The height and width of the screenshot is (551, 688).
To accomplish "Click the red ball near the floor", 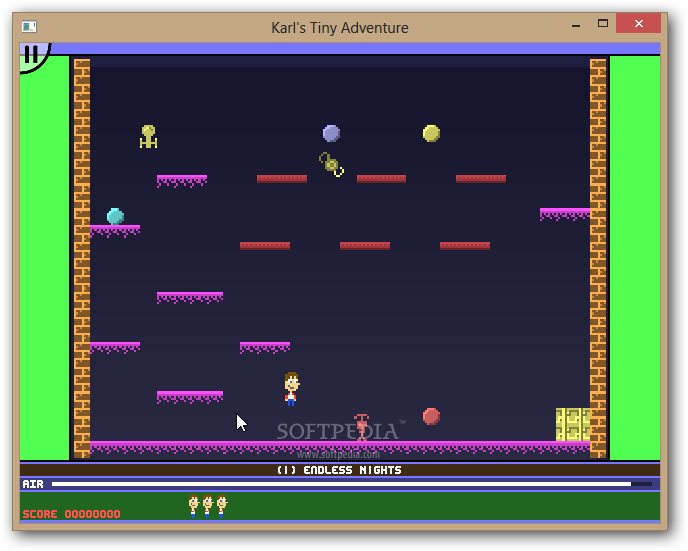I will click(431, 416).
